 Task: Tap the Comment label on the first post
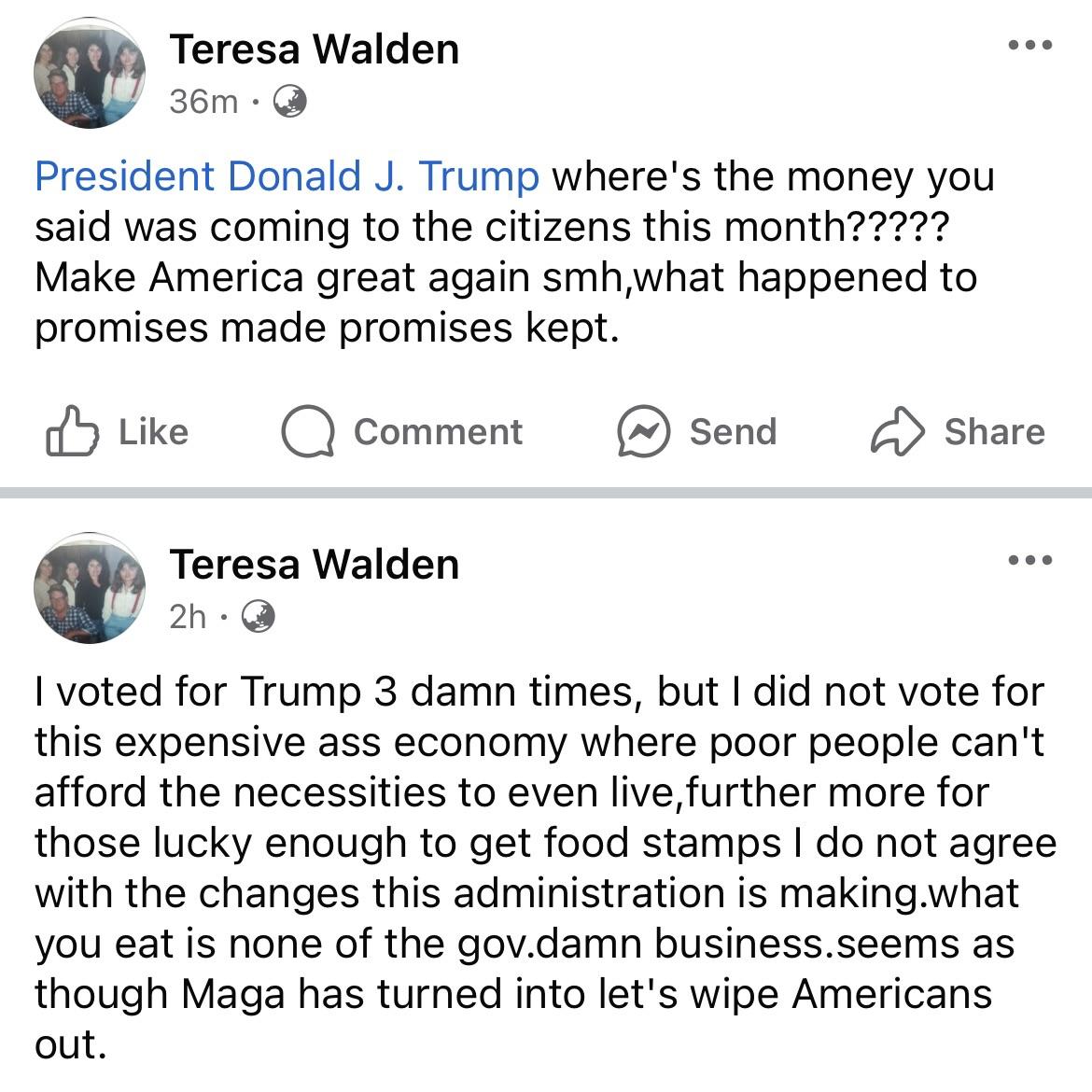point(438,432)
